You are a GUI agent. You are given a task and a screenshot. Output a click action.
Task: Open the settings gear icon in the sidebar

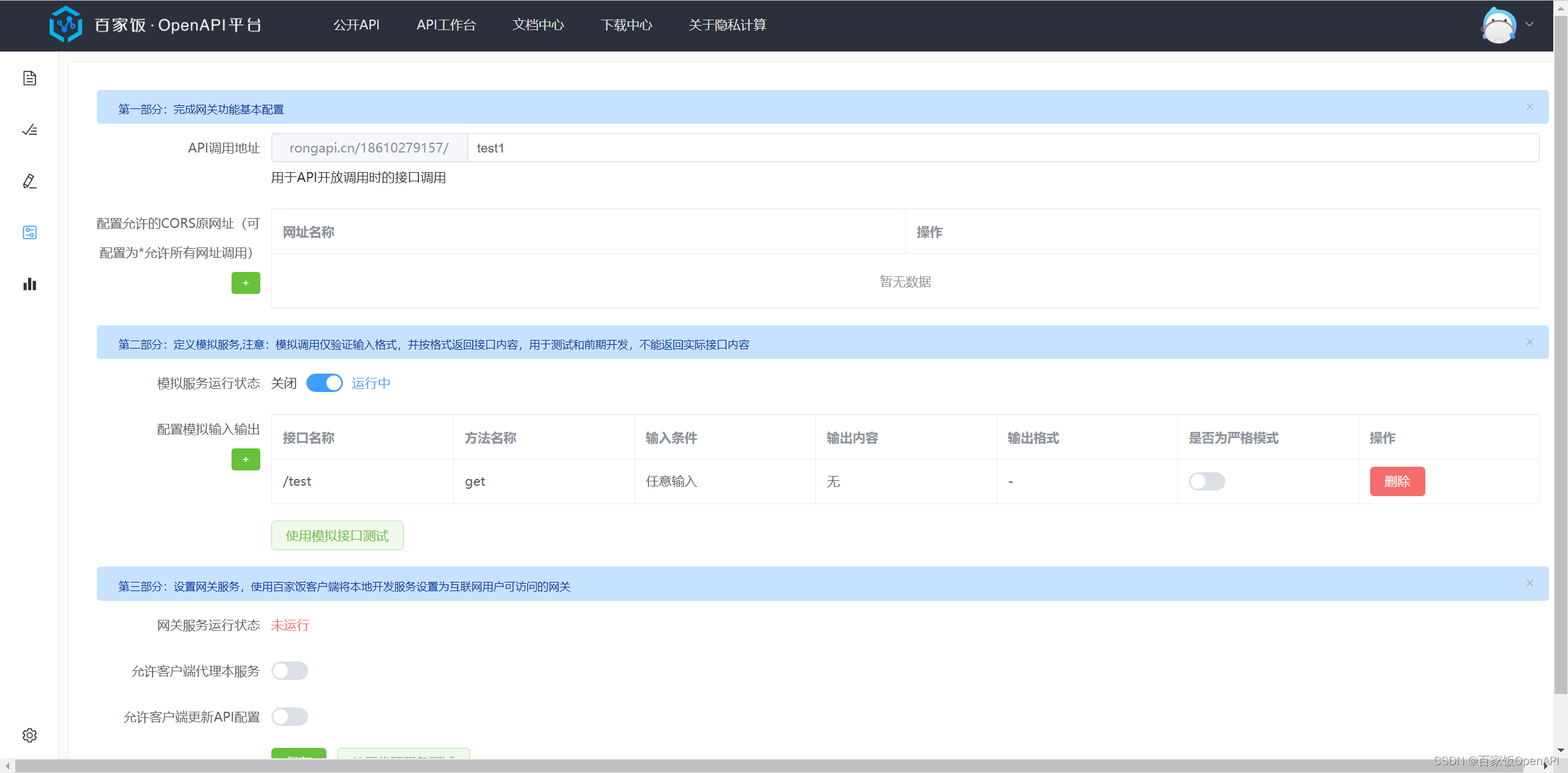29,735
